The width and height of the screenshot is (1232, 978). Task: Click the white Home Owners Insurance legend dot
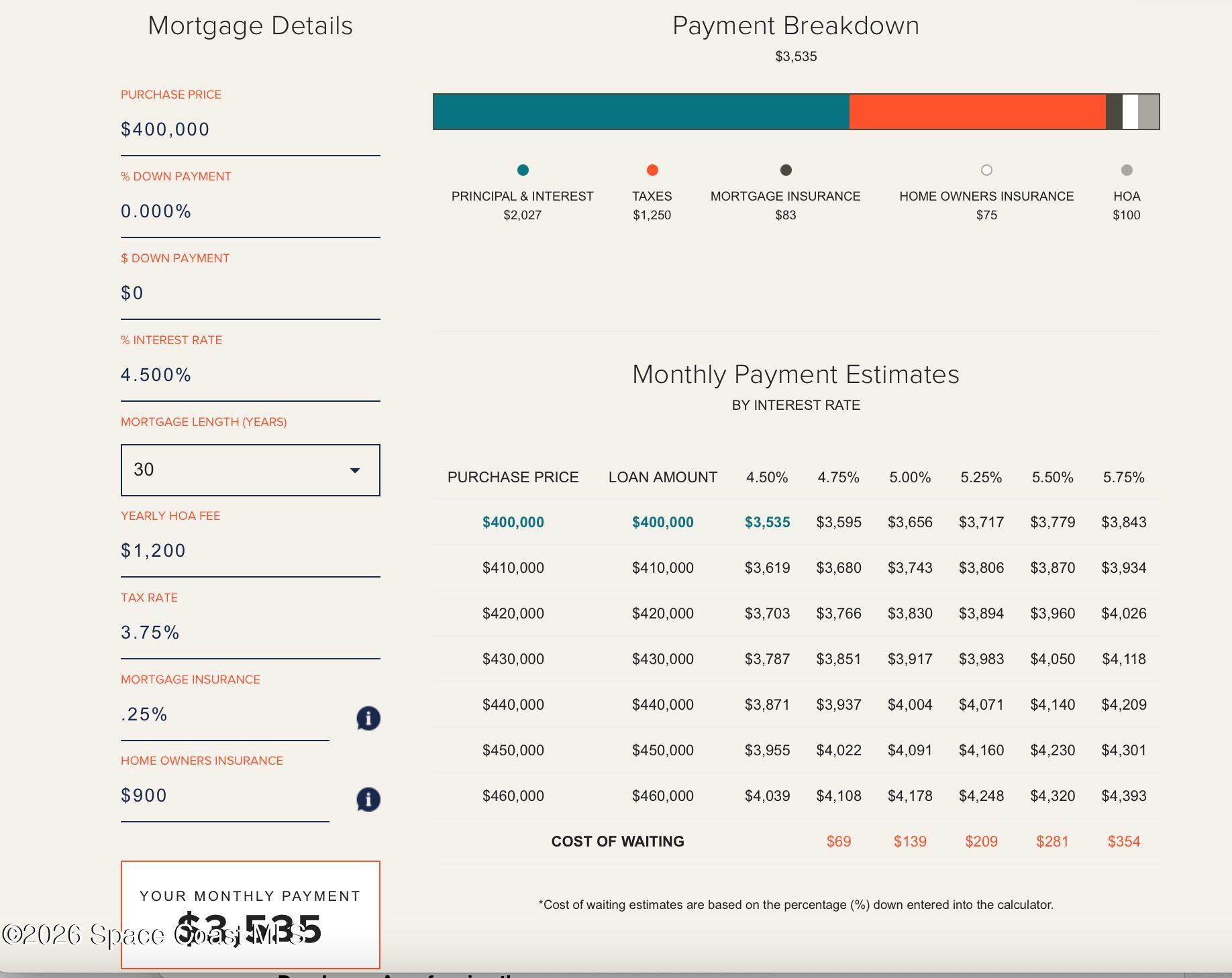point(986,170)
